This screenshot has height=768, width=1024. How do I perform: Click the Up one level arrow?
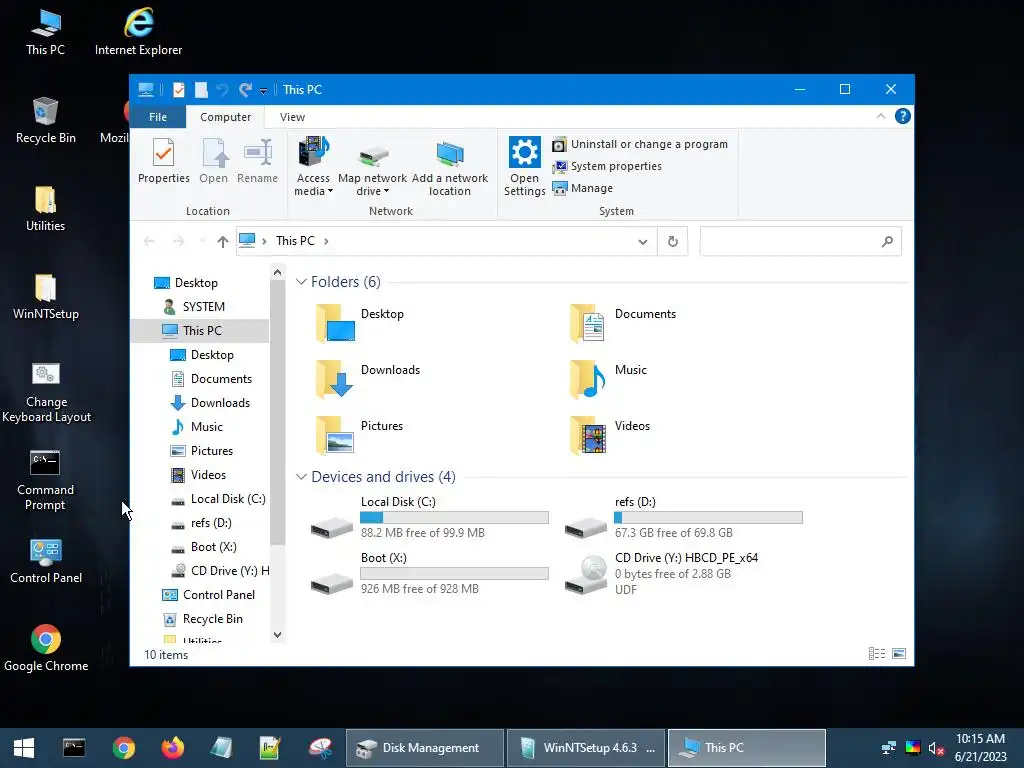point(223,242)
